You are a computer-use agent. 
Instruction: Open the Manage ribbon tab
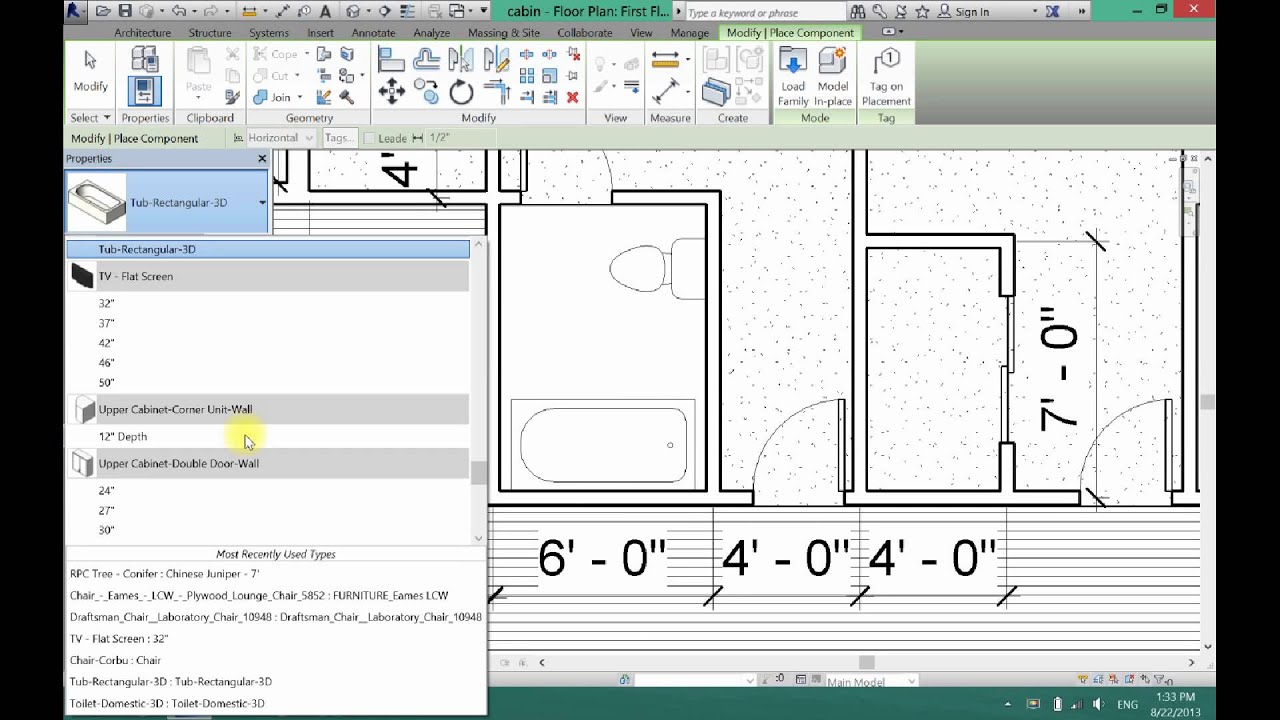[x=689, y=32]
